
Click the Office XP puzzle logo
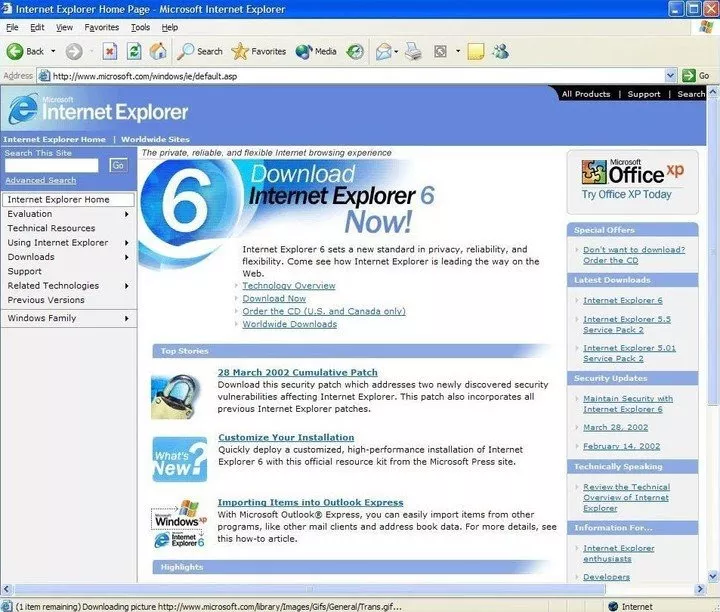pos(594,172)
